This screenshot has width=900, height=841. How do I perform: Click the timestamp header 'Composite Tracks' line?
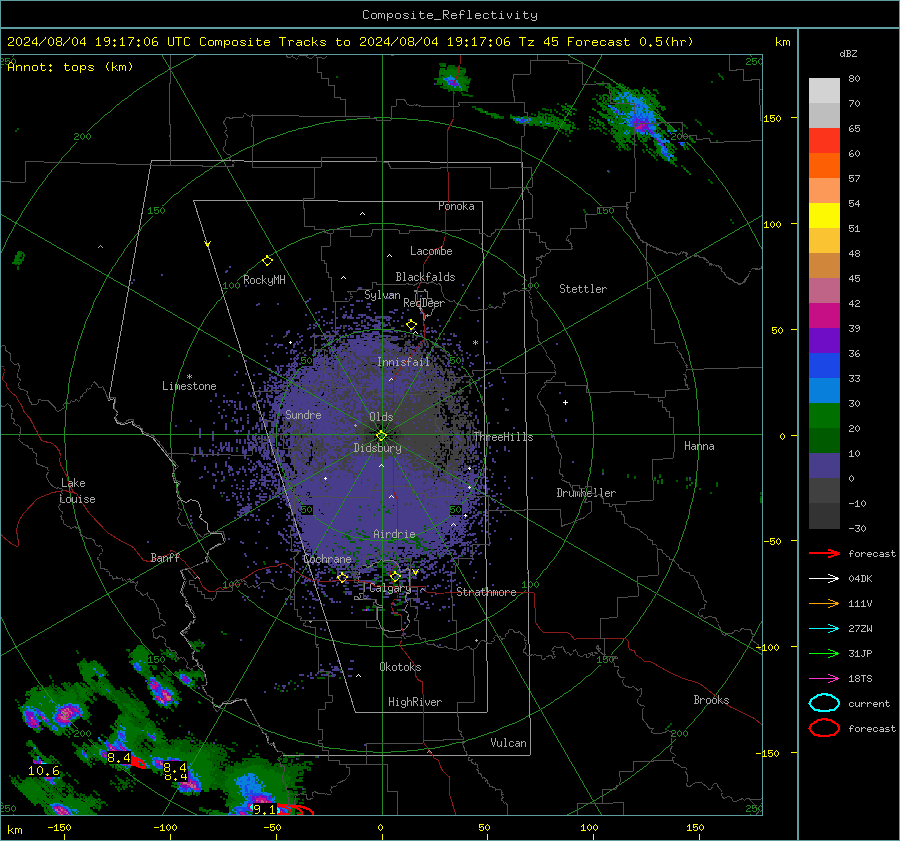click(350, 42)
